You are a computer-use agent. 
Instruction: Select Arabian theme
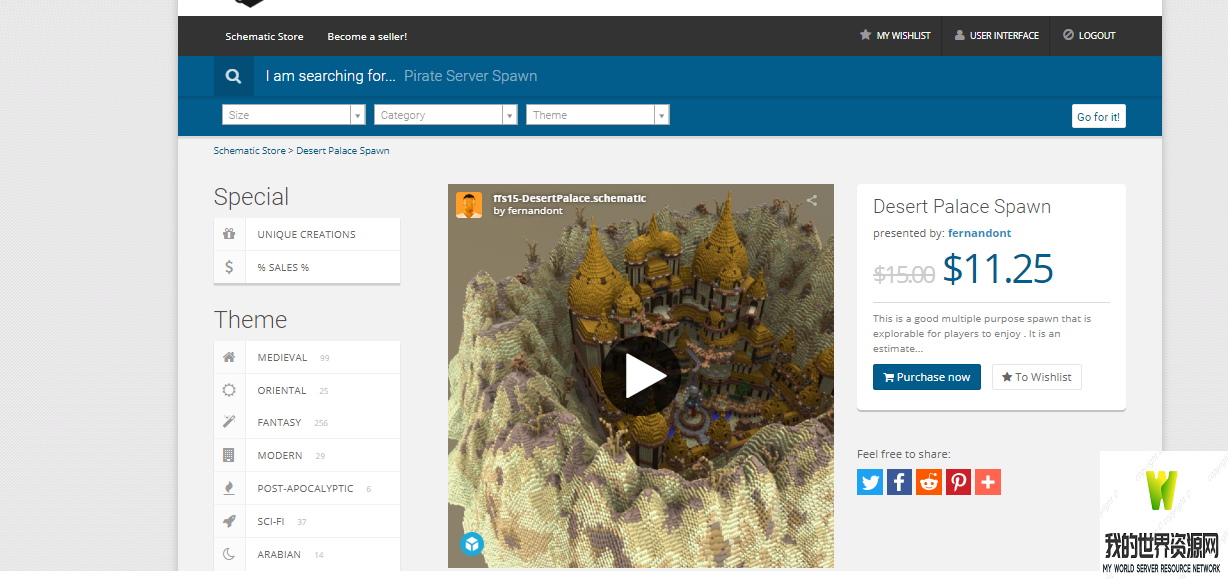[x=307, y=554]
